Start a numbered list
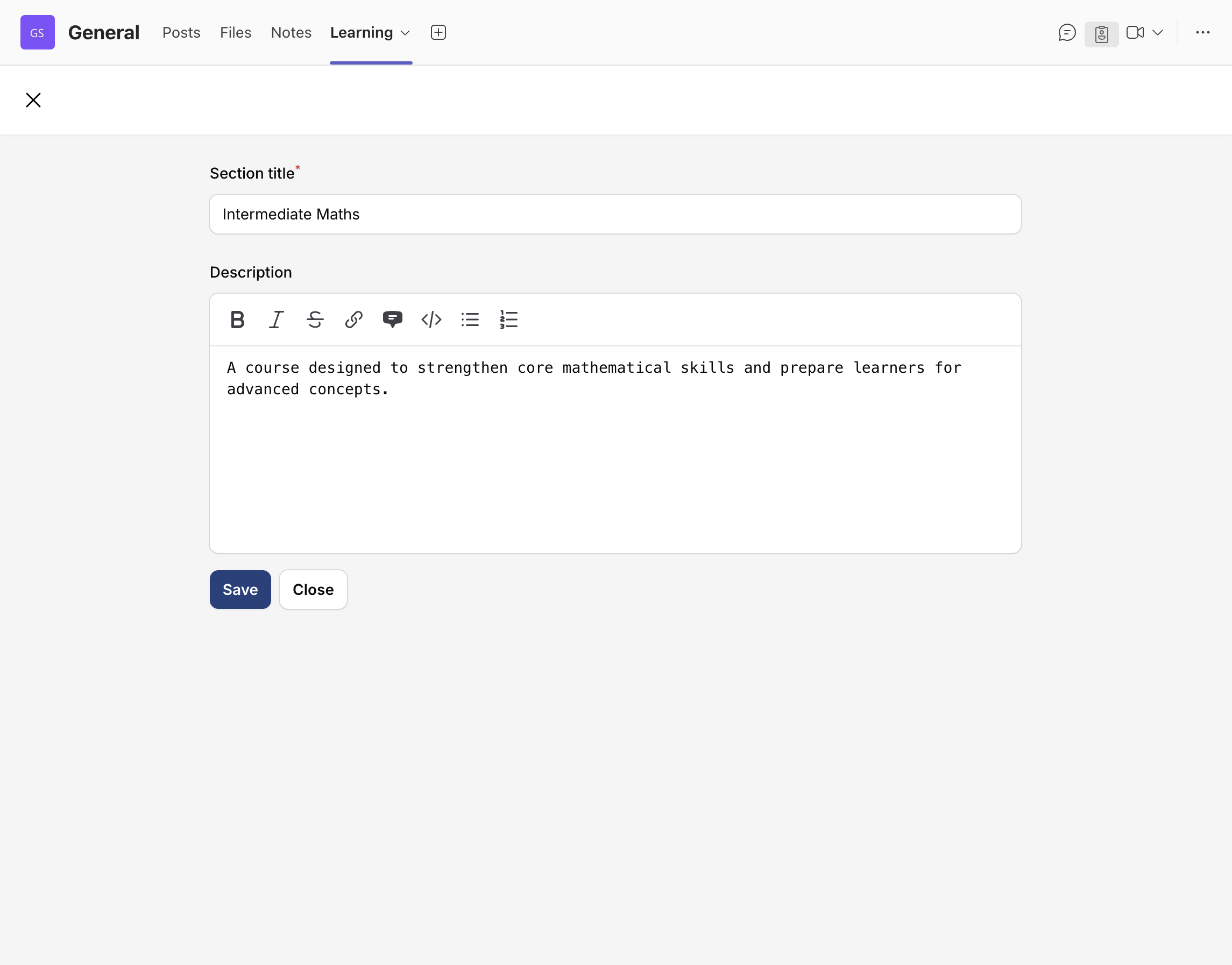This screenshot has height=965, width=1232. pos(508,320)
